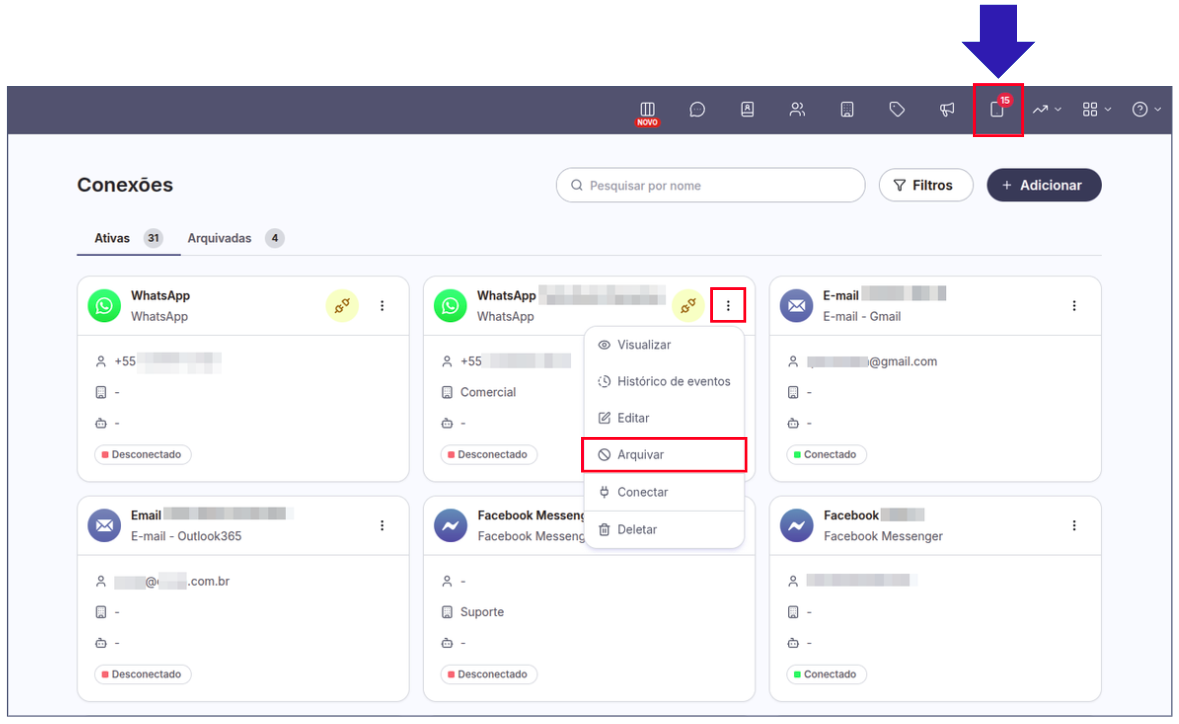
Task: Expand the apps grid dropdown
Action: point(1096,110)
